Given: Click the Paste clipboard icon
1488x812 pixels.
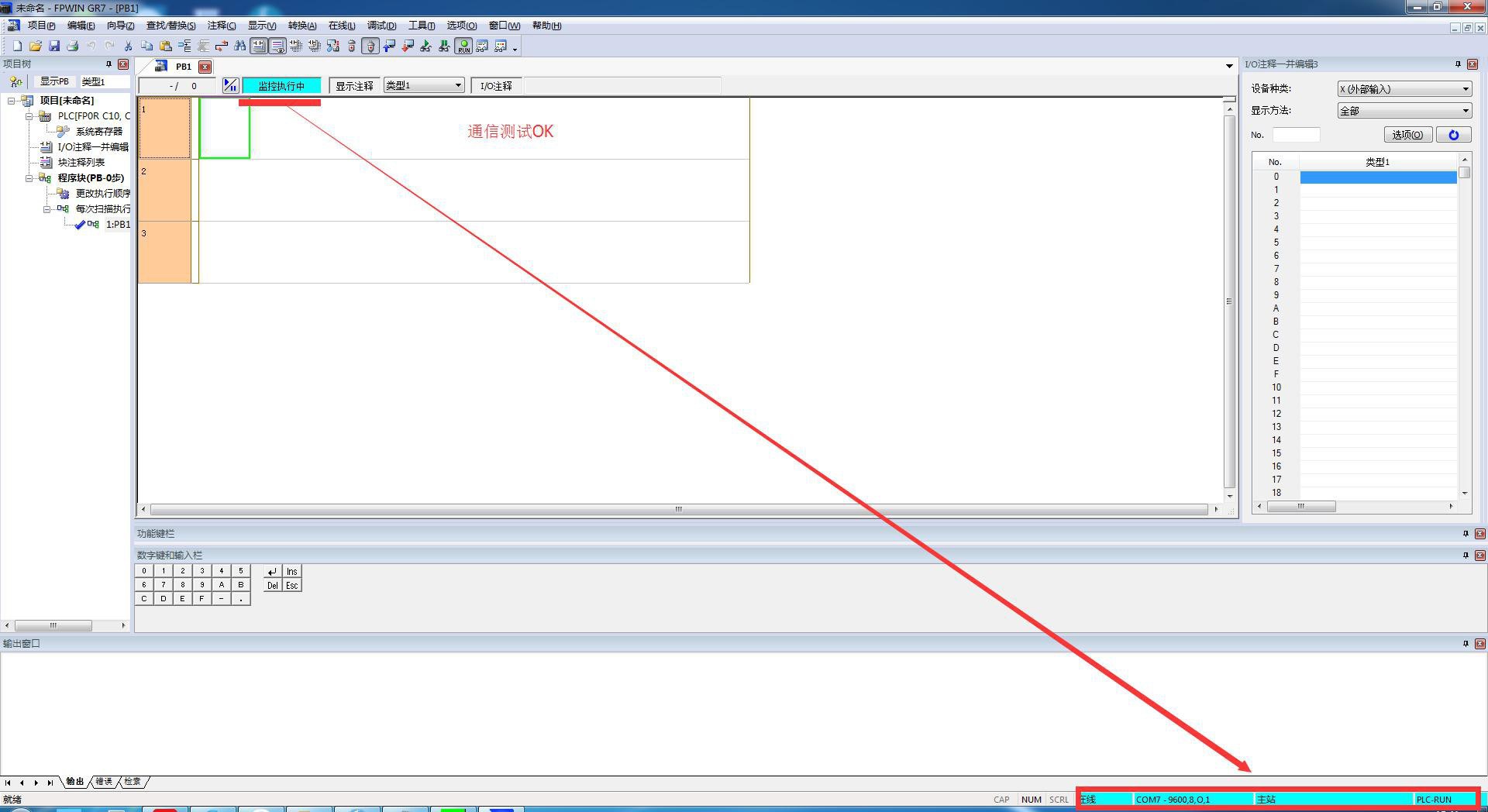Looking at the screenshot, I should [x=165, y=46].
